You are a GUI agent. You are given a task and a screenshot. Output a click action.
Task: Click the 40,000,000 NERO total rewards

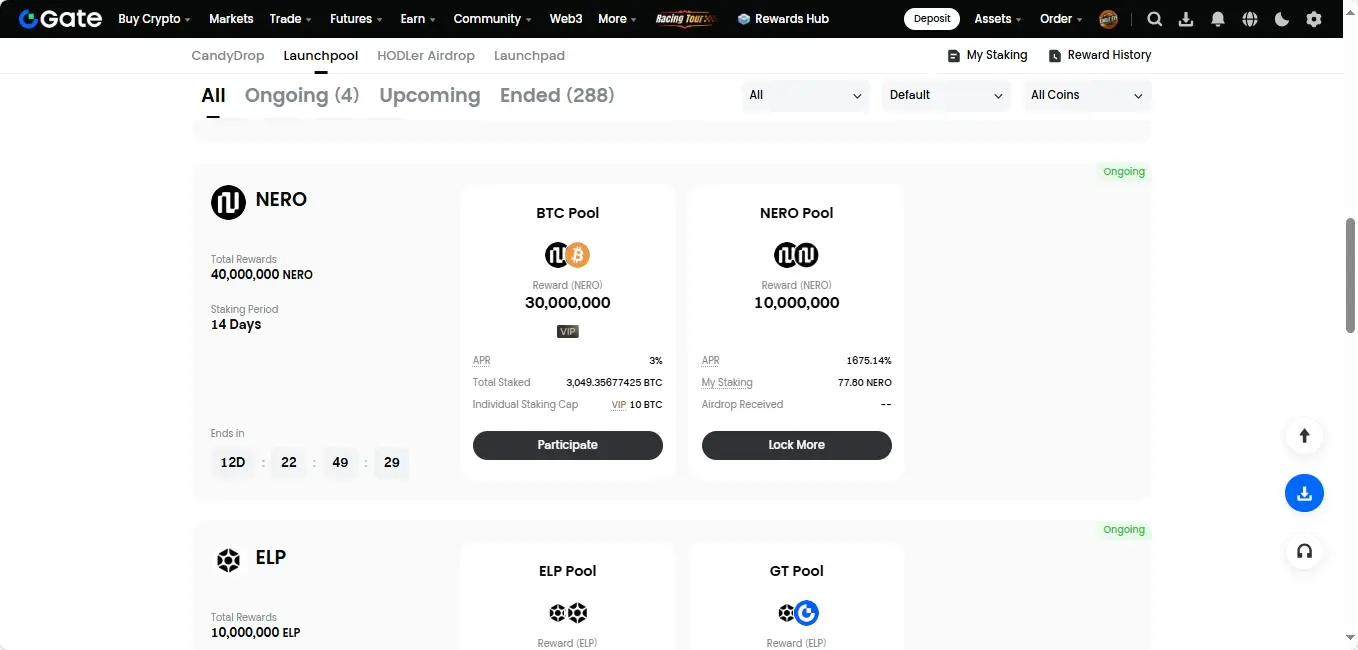pyautogui.click(x=262, y=275)
